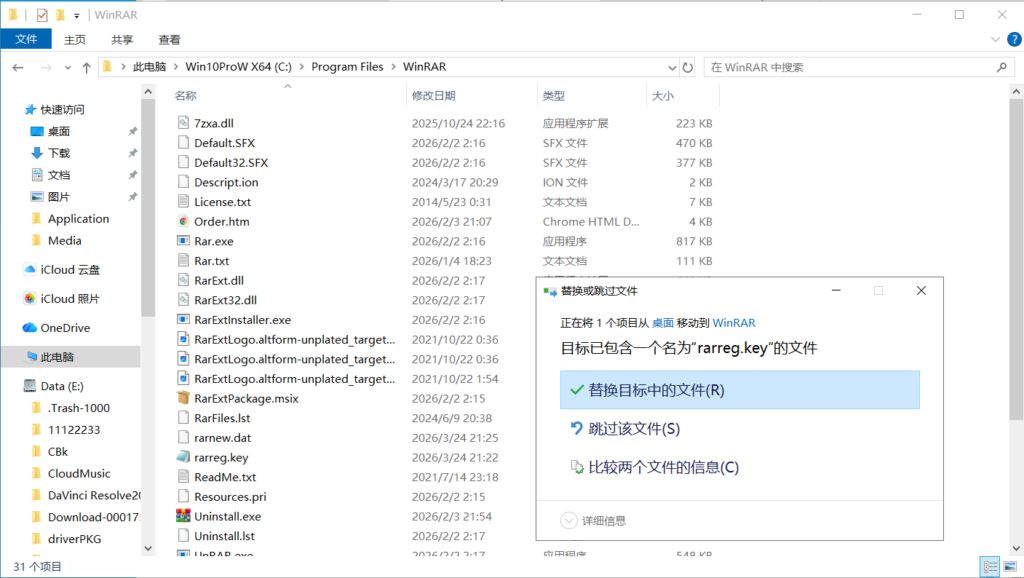Open the 查看 ribbon tab
The height and width of the screenshot is (578, 1024).
tap(169, 40)
